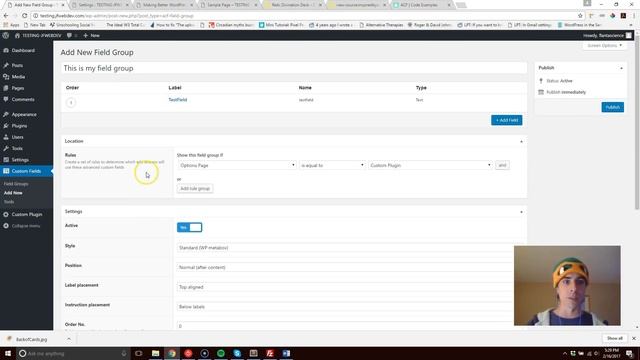
Task: Click the Add rule group button
Action: point(195,189)
